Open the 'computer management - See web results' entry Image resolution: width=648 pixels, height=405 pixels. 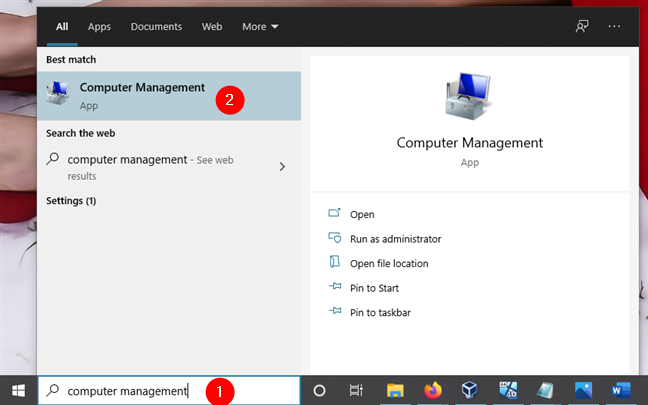coord(169,167)
